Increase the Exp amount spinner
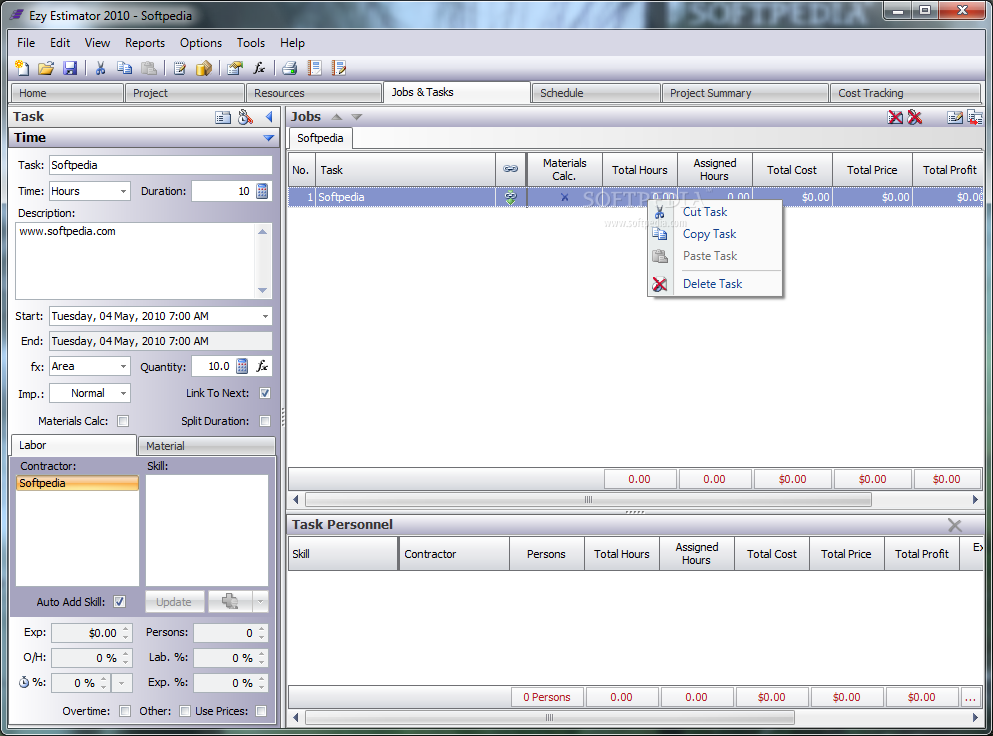The height and width of the screenshot is (736, 993). tap(125, 629)
